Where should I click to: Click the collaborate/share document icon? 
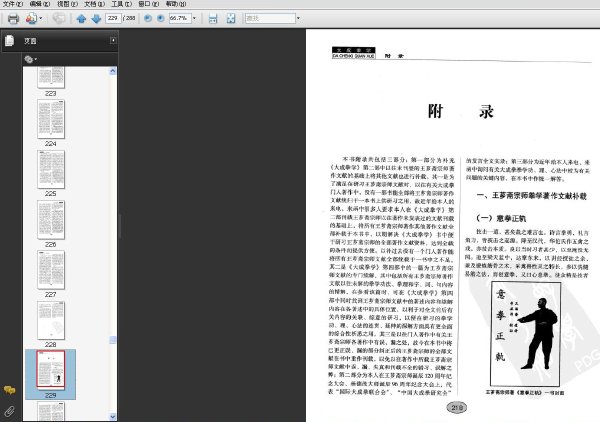[31, 18]
